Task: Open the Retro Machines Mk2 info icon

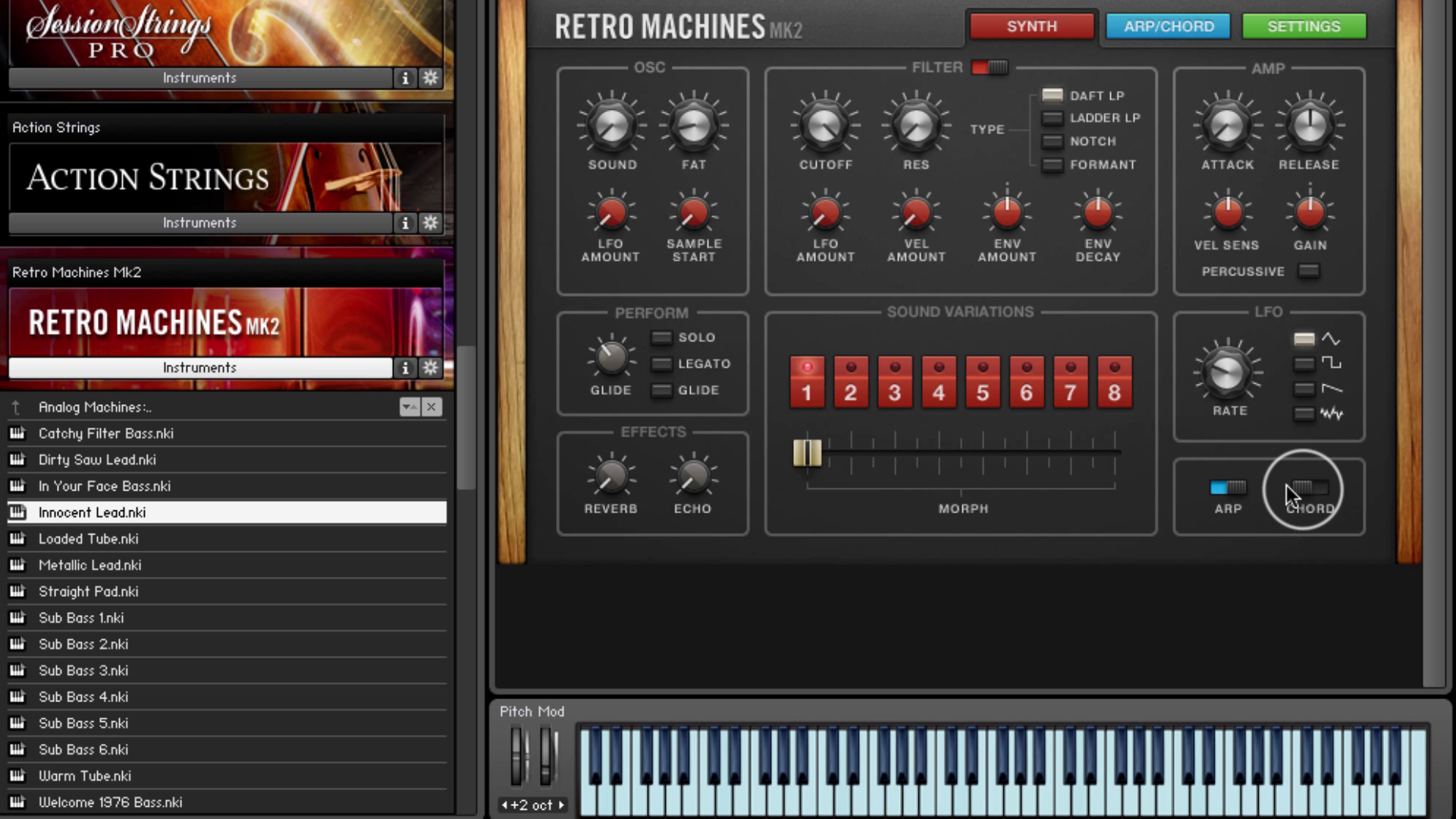Action: click(405, 368)
